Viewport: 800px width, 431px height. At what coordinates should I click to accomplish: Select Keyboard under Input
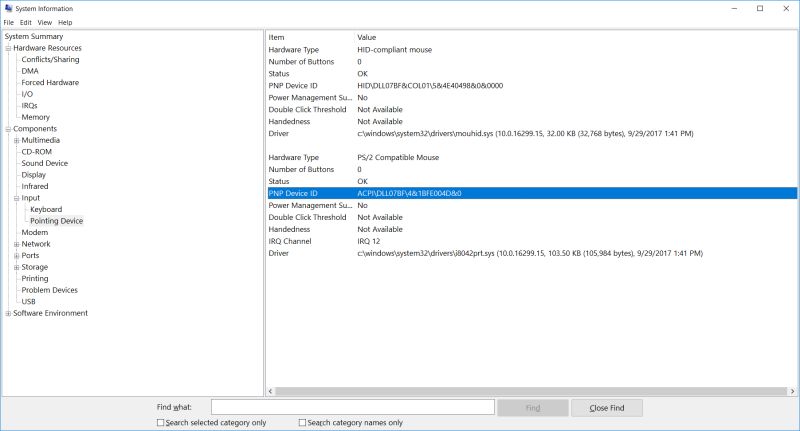[46, 210]
